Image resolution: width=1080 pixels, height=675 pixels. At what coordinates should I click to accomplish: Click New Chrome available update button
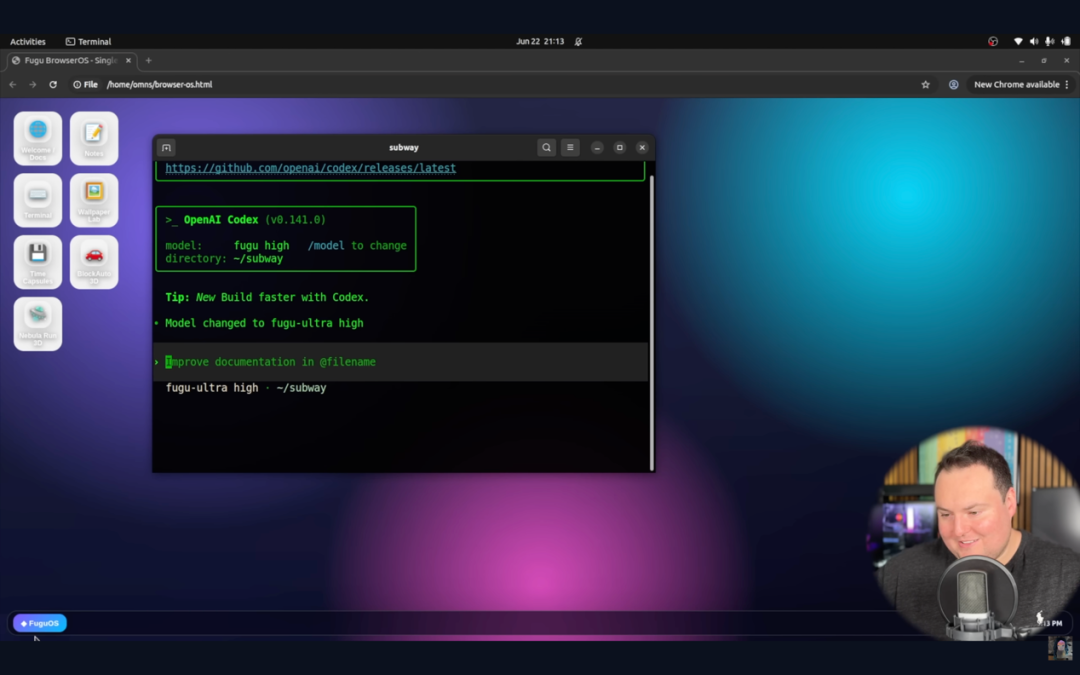point(1017,85)
